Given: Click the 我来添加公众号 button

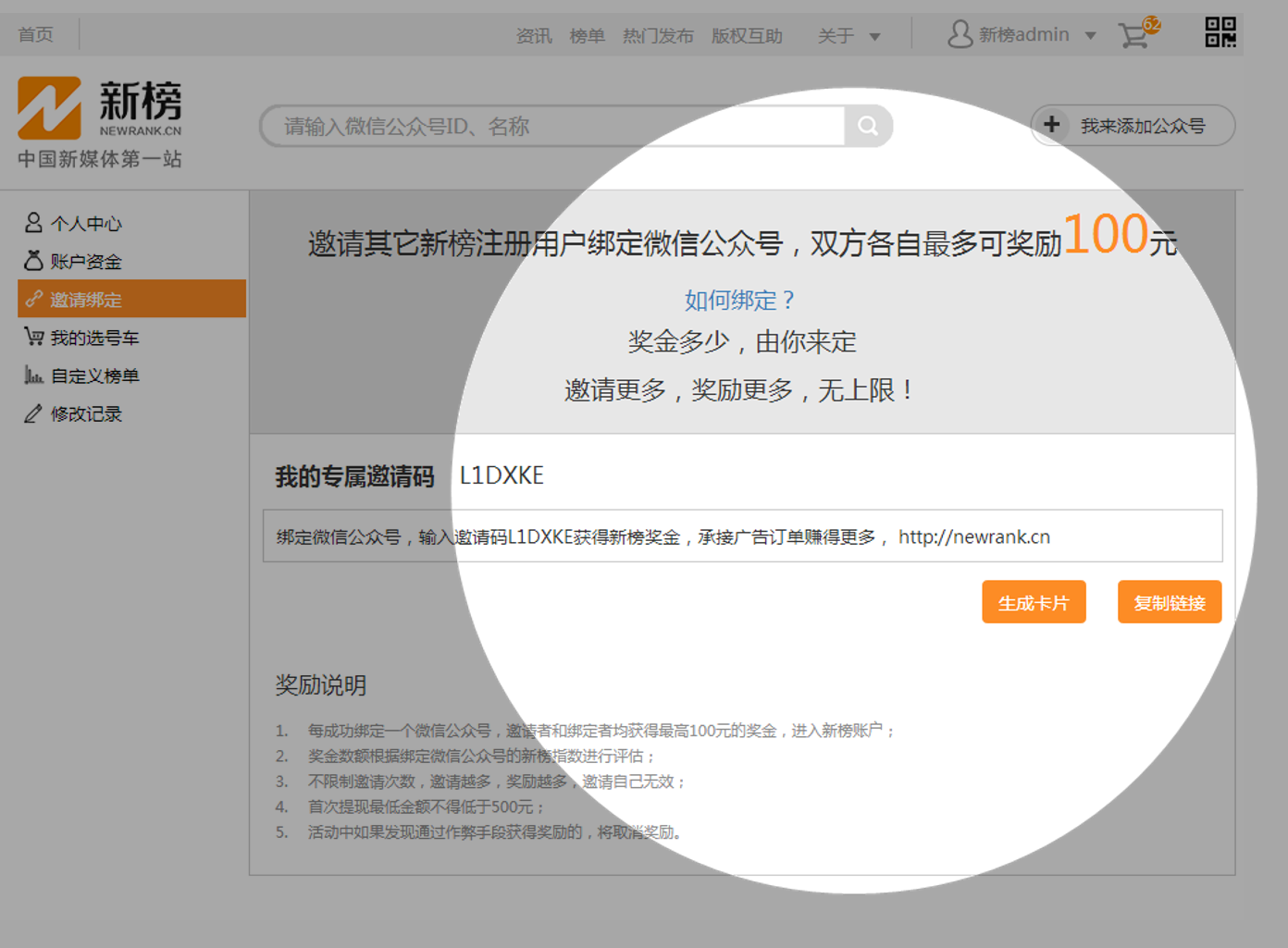Looking at the screenshot, I should 1133,125.
